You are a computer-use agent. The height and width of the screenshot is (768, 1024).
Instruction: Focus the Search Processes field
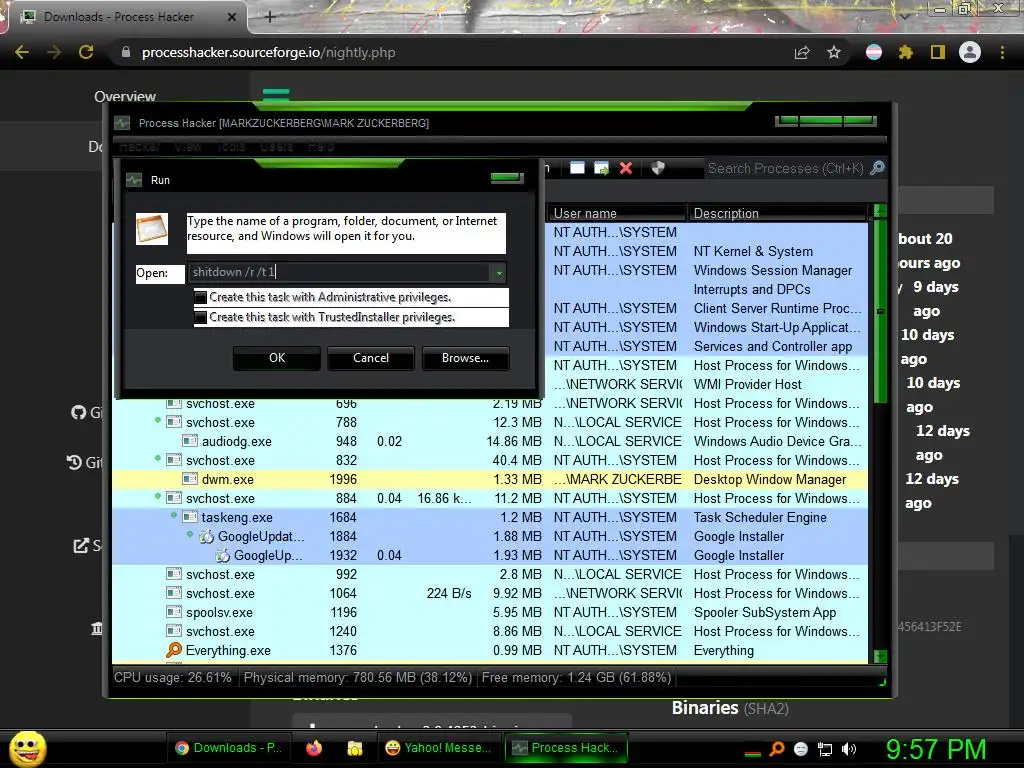pyautogui.click(x=786, y=168)
